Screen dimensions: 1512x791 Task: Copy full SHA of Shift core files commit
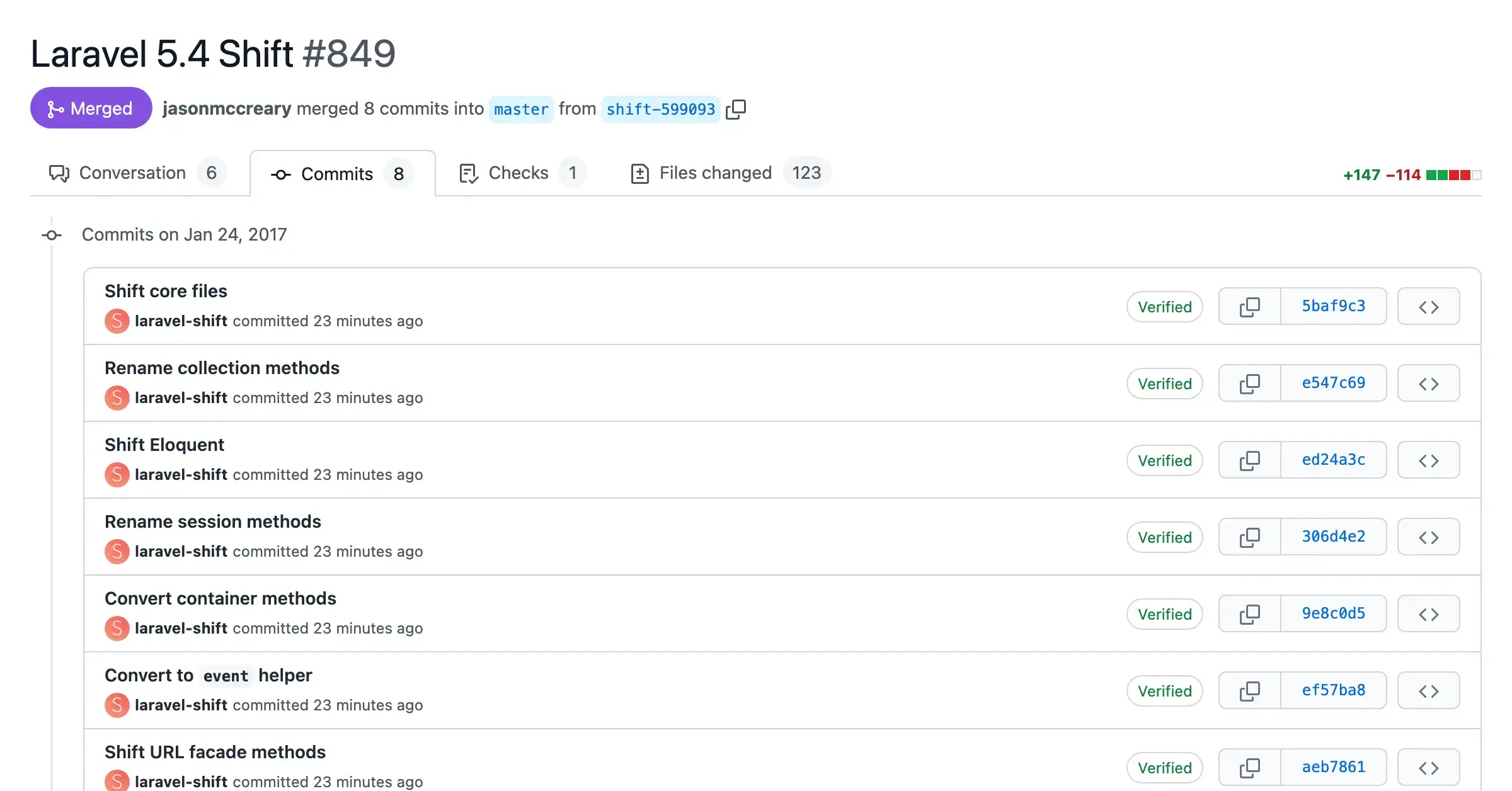coord(1249,307)
